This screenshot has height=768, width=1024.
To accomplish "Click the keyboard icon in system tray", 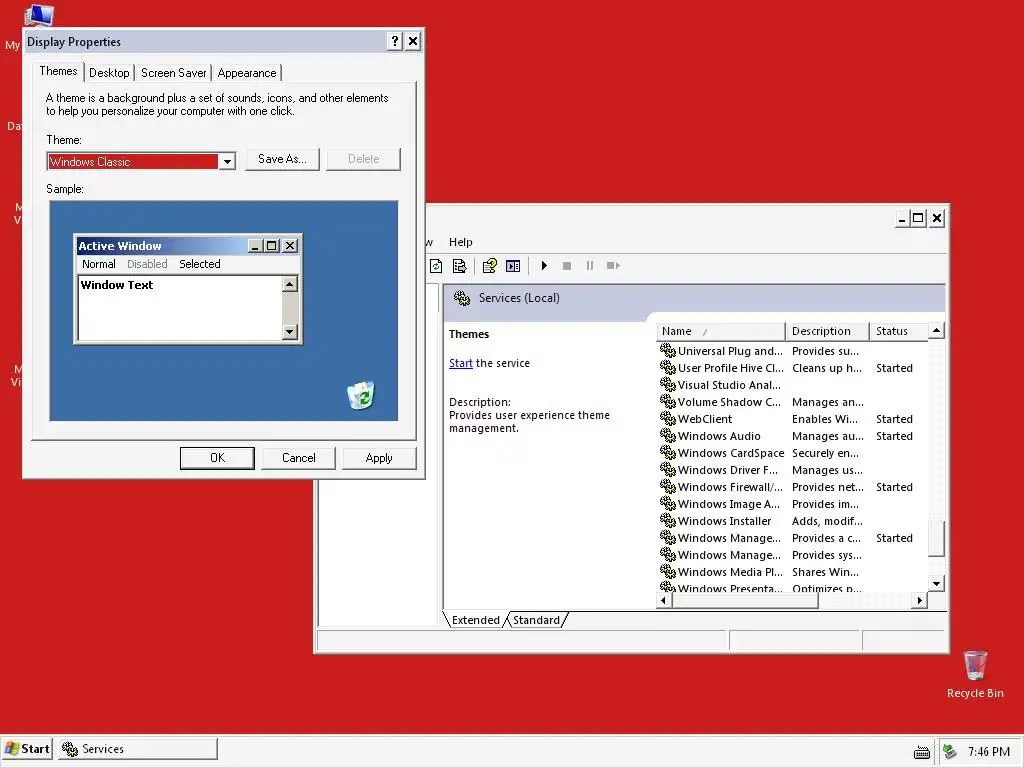I will tap(921, 752).
